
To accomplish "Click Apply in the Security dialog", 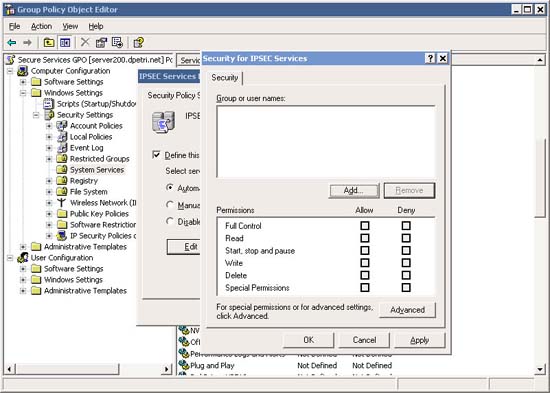I will (x=420, y=340).
